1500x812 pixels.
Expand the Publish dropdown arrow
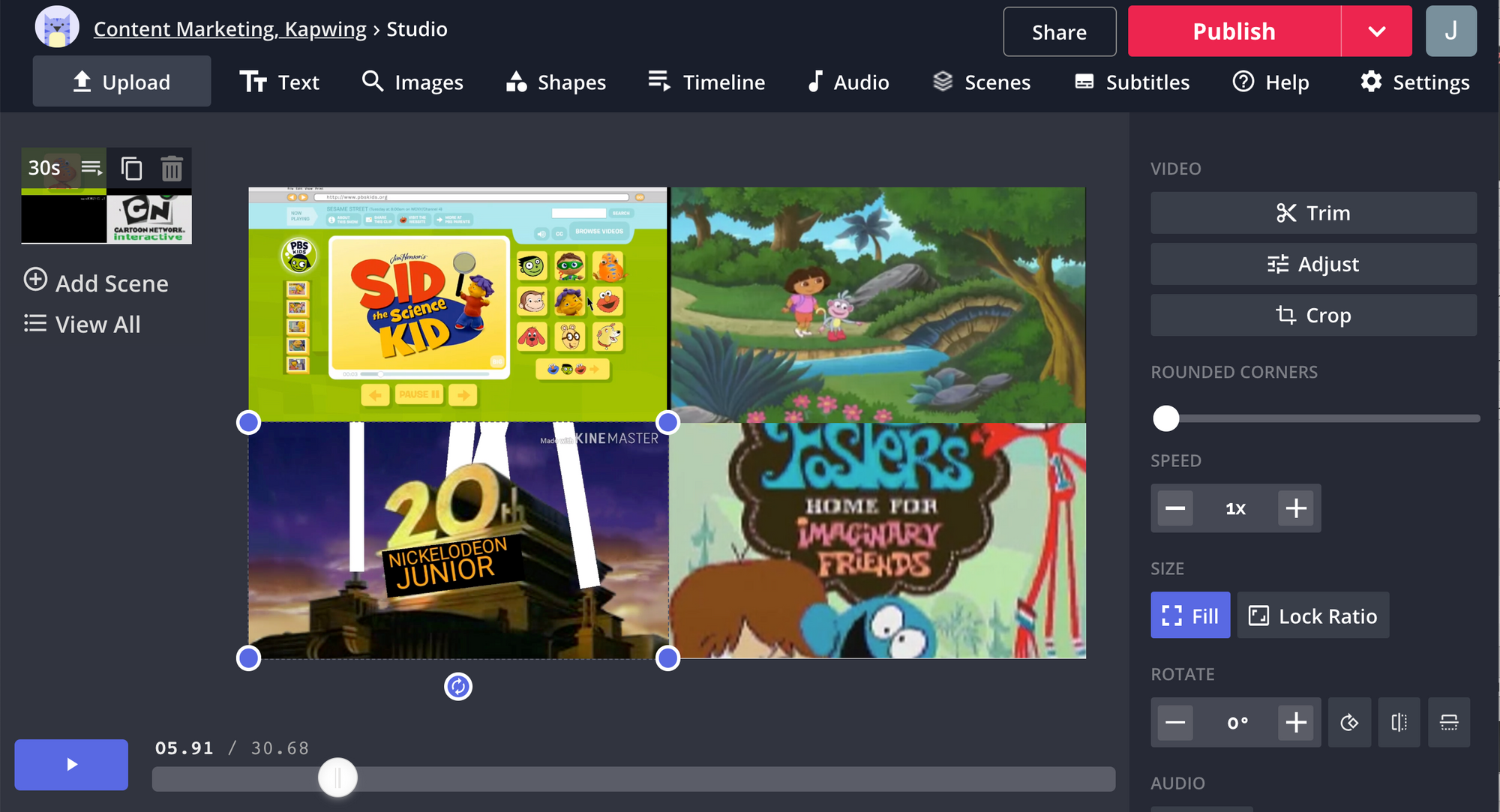point(1376,31)
